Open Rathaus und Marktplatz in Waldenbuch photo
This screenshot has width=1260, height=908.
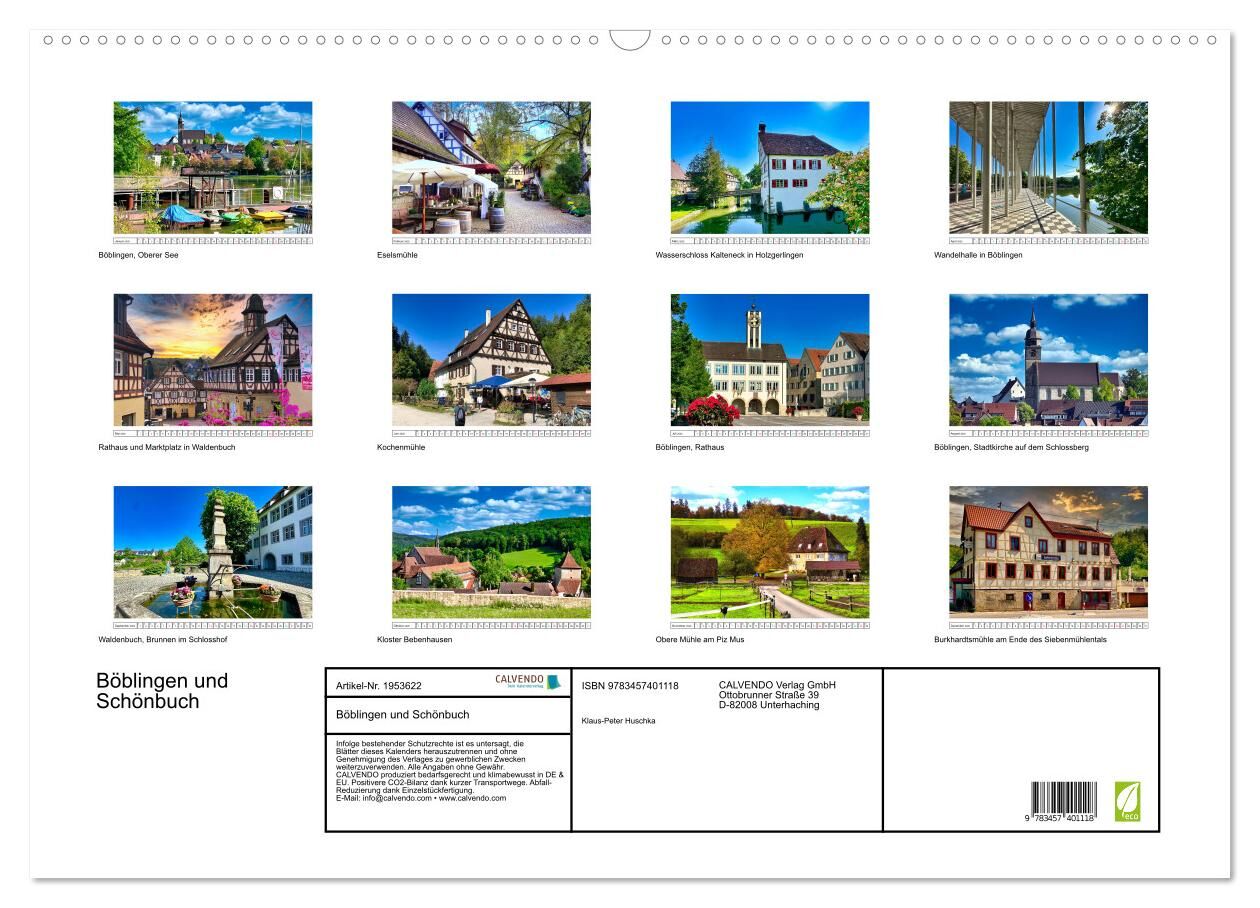pyautogui.click(x=212, y=360)
